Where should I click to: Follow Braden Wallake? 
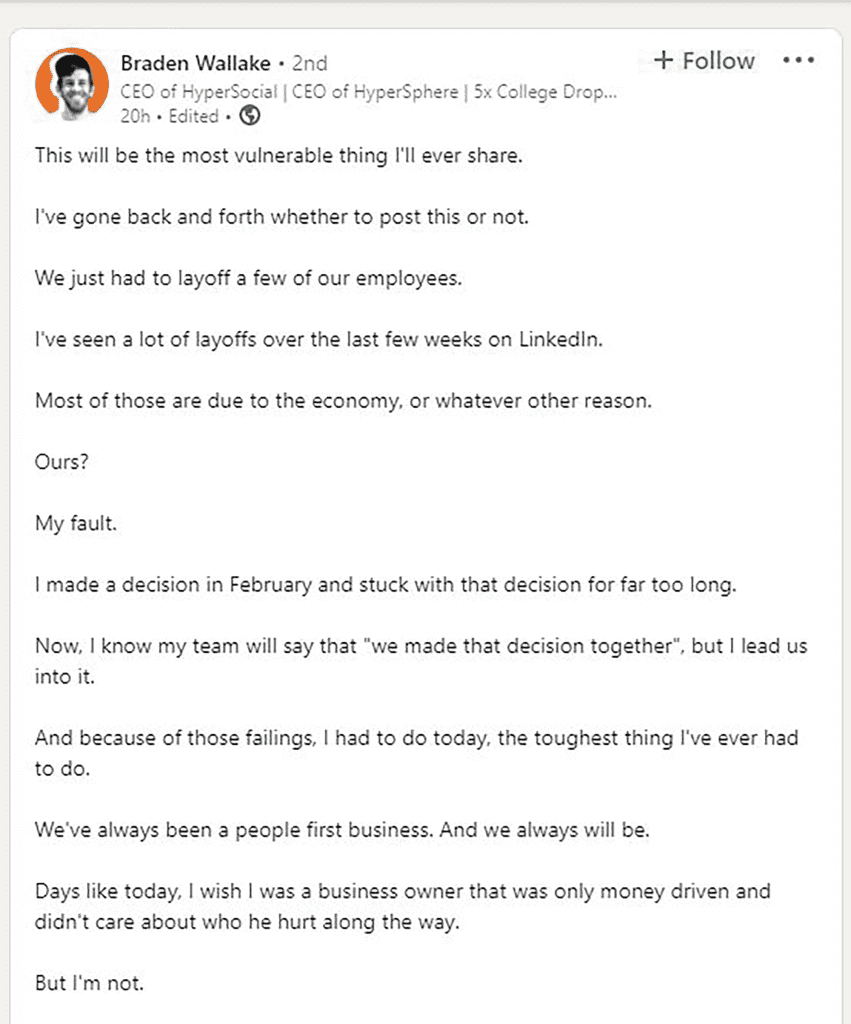(x=718, y=61)
